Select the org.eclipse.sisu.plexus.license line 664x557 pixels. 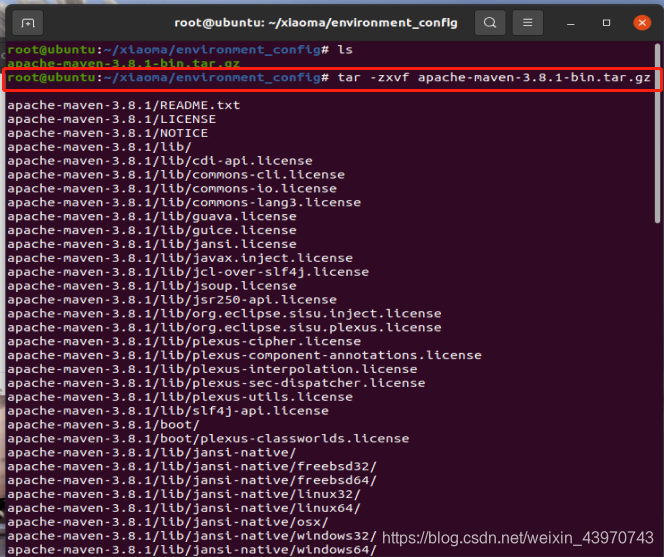point(224,327)
